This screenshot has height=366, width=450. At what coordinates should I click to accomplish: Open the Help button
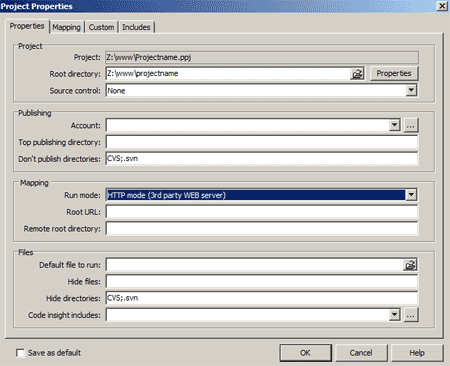417,353
